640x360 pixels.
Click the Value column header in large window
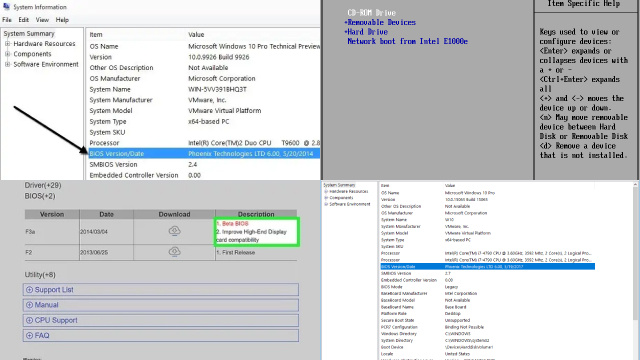tap(196, 35)
